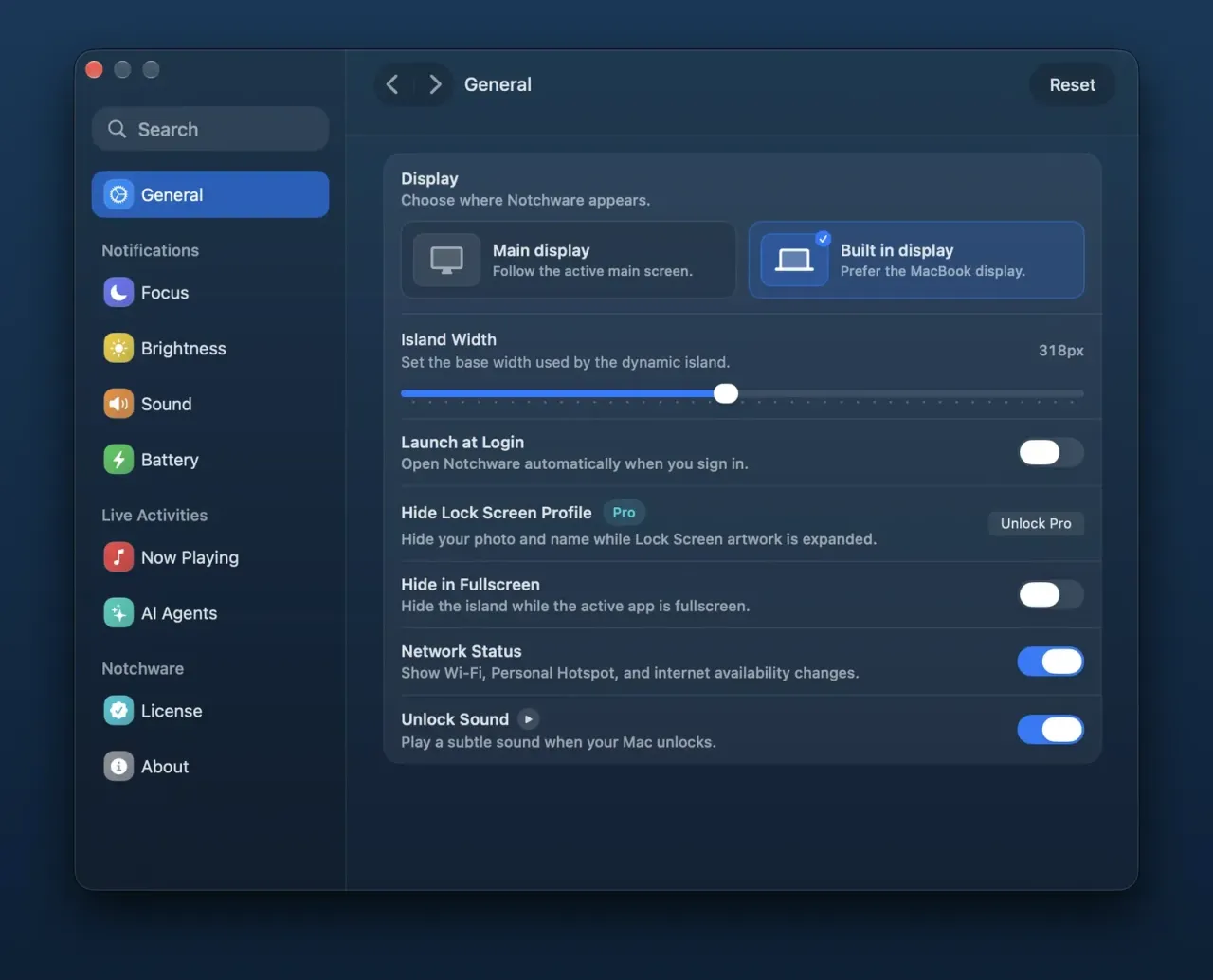This screenshot has width=1213, height=980.
Task: Click the Reset button
Action: (1072, 84)
